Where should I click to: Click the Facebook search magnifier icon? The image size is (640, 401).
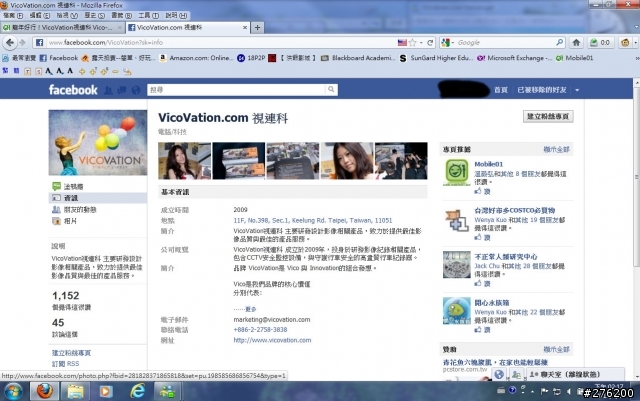(331, 89)
